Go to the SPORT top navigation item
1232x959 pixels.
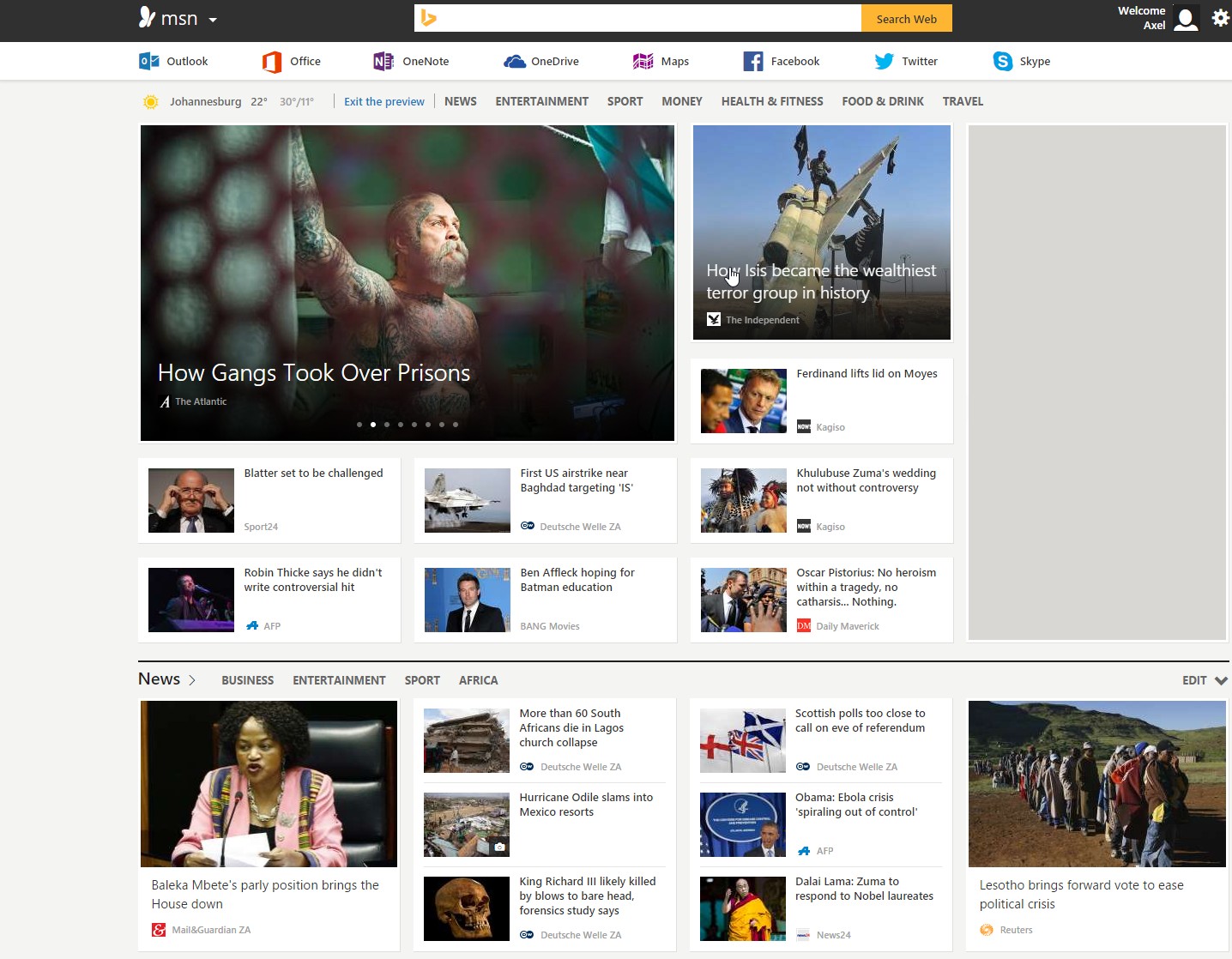point(625,101)
